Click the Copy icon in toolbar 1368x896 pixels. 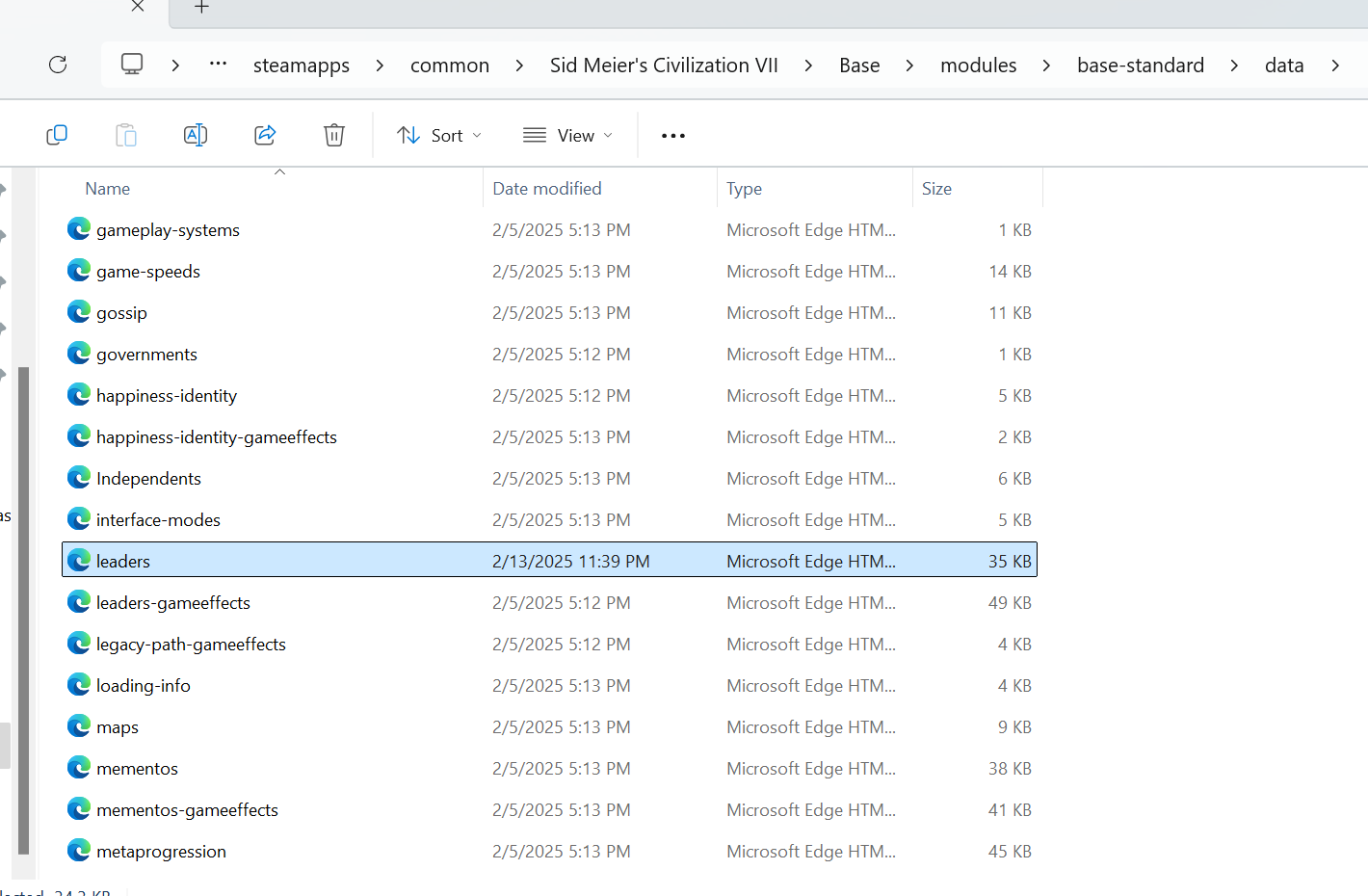[x=57, y=136]
